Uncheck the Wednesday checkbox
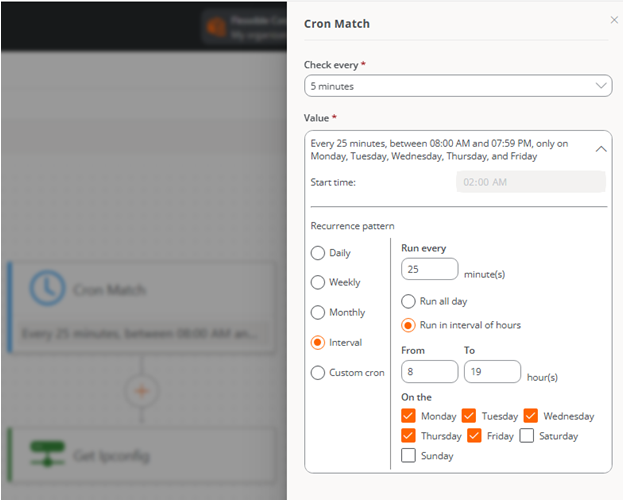This screenshot has height=500, width=623. 530,415
